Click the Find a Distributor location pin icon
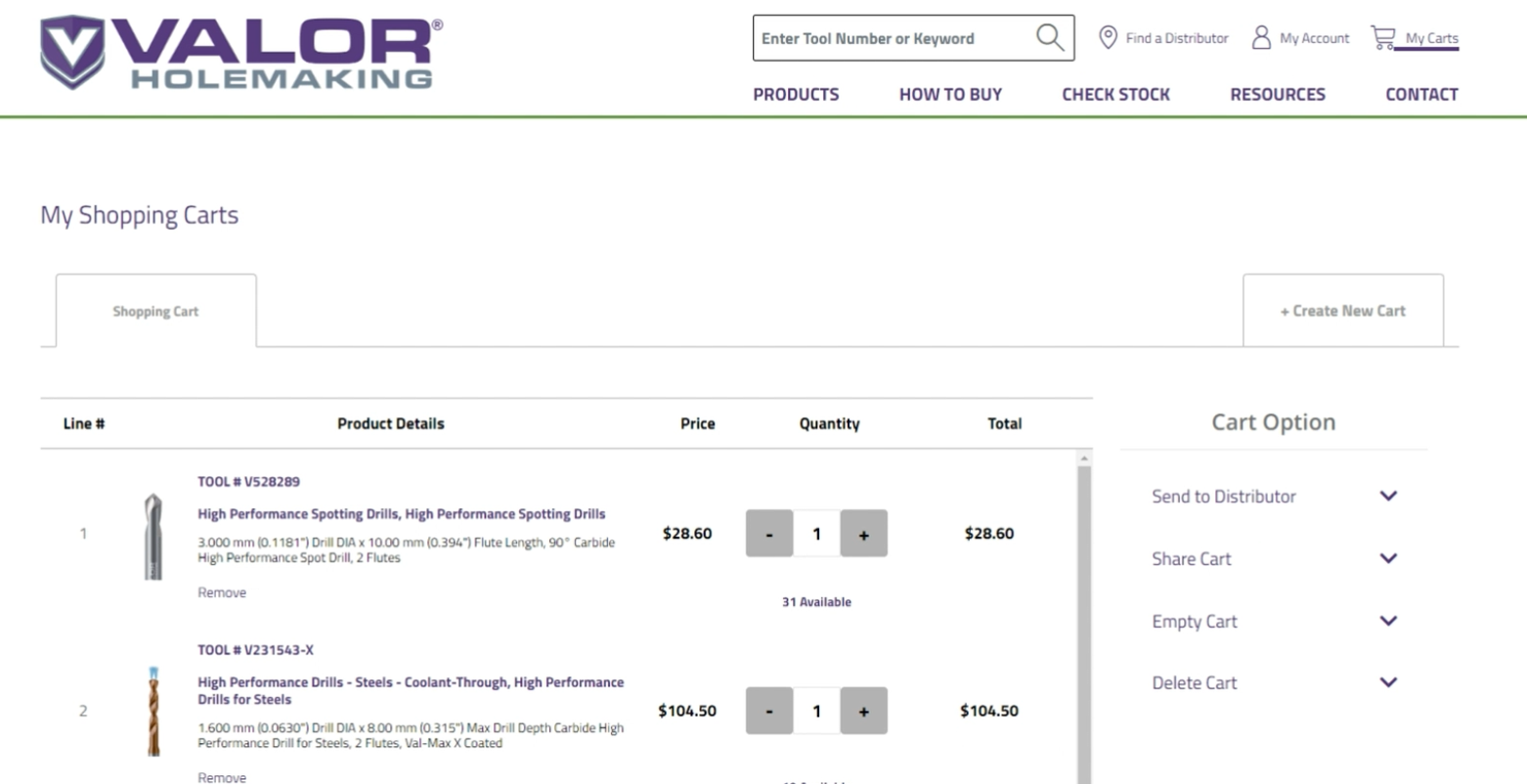This screenshot has width=1527, height=784. tap(1108, 37)
